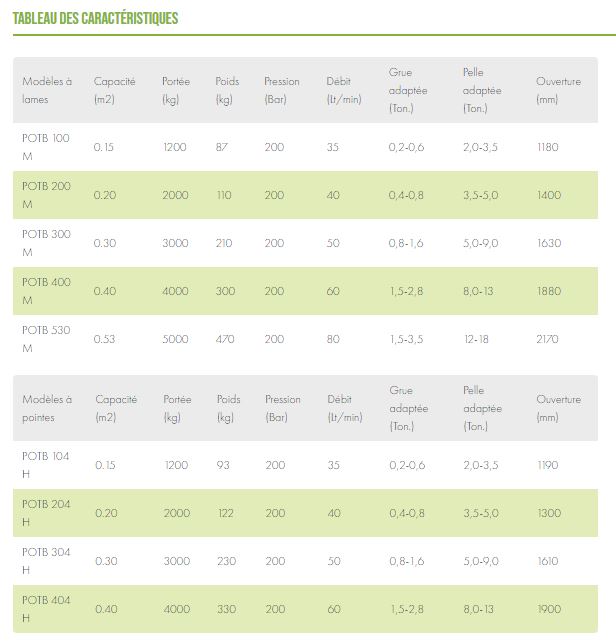Image resolution: width=616 pixels, height=643 pixels.
Task: Select the 'Modèles à pointes' column header
Action: tap(47, 408)
